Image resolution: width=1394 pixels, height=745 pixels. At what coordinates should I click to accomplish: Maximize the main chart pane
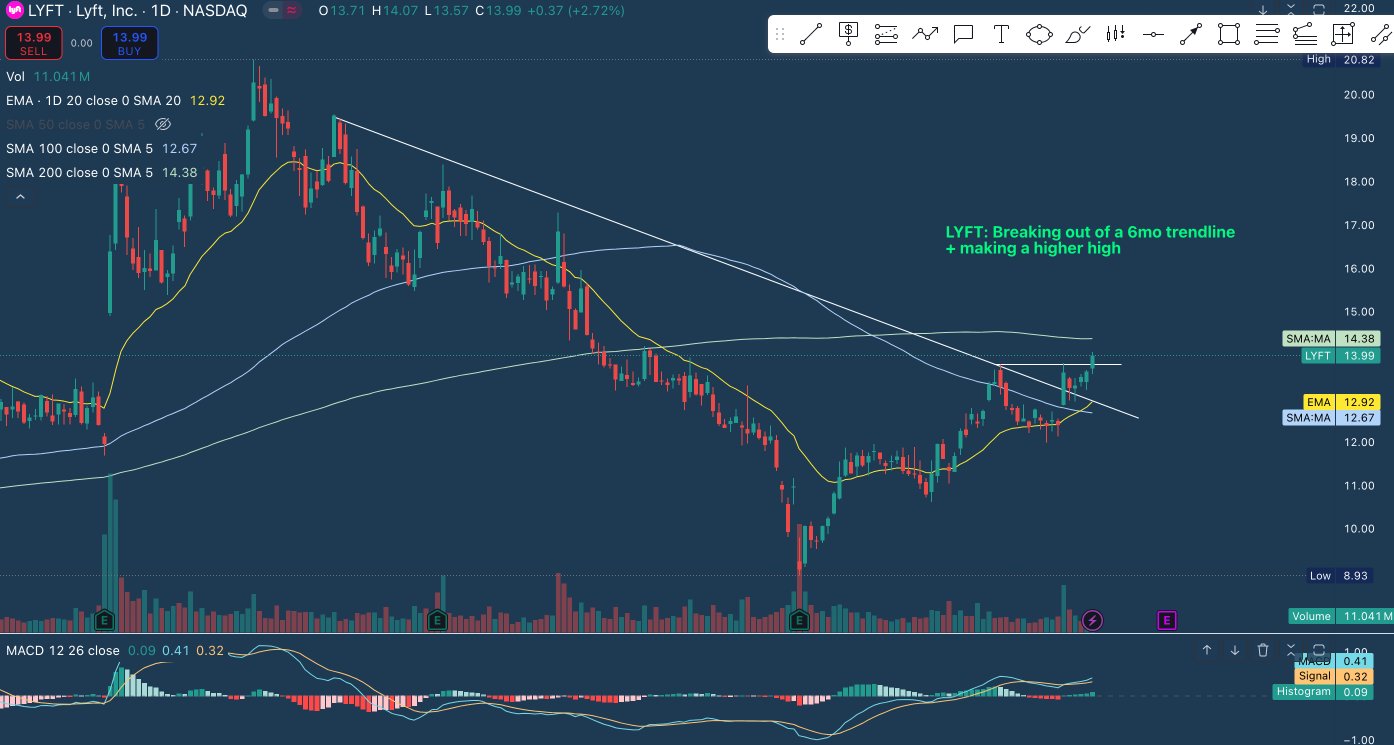(x=1319, y=9)
